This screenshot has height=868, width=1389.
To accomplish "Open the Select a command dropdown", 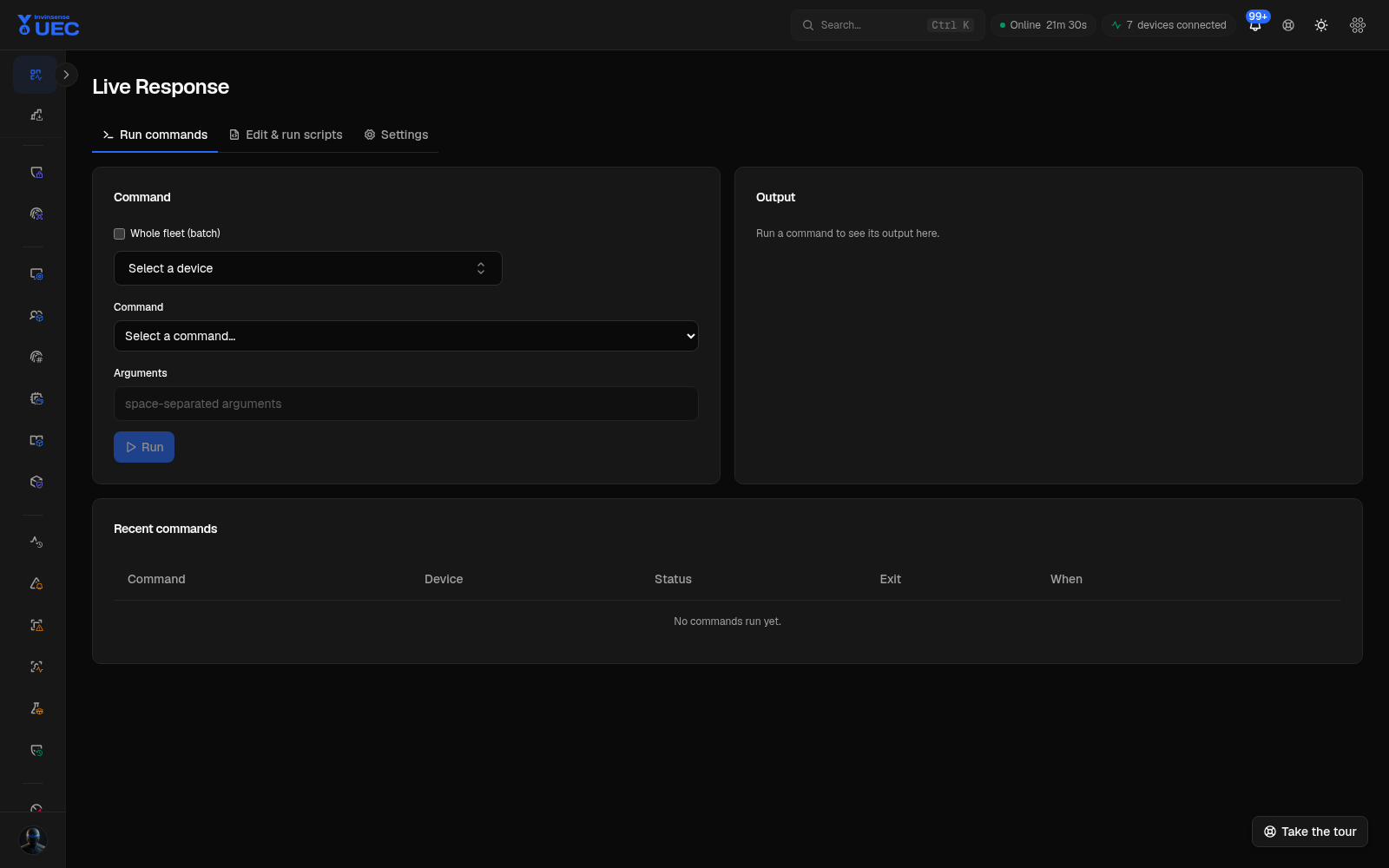I will (x=406, y=336).
